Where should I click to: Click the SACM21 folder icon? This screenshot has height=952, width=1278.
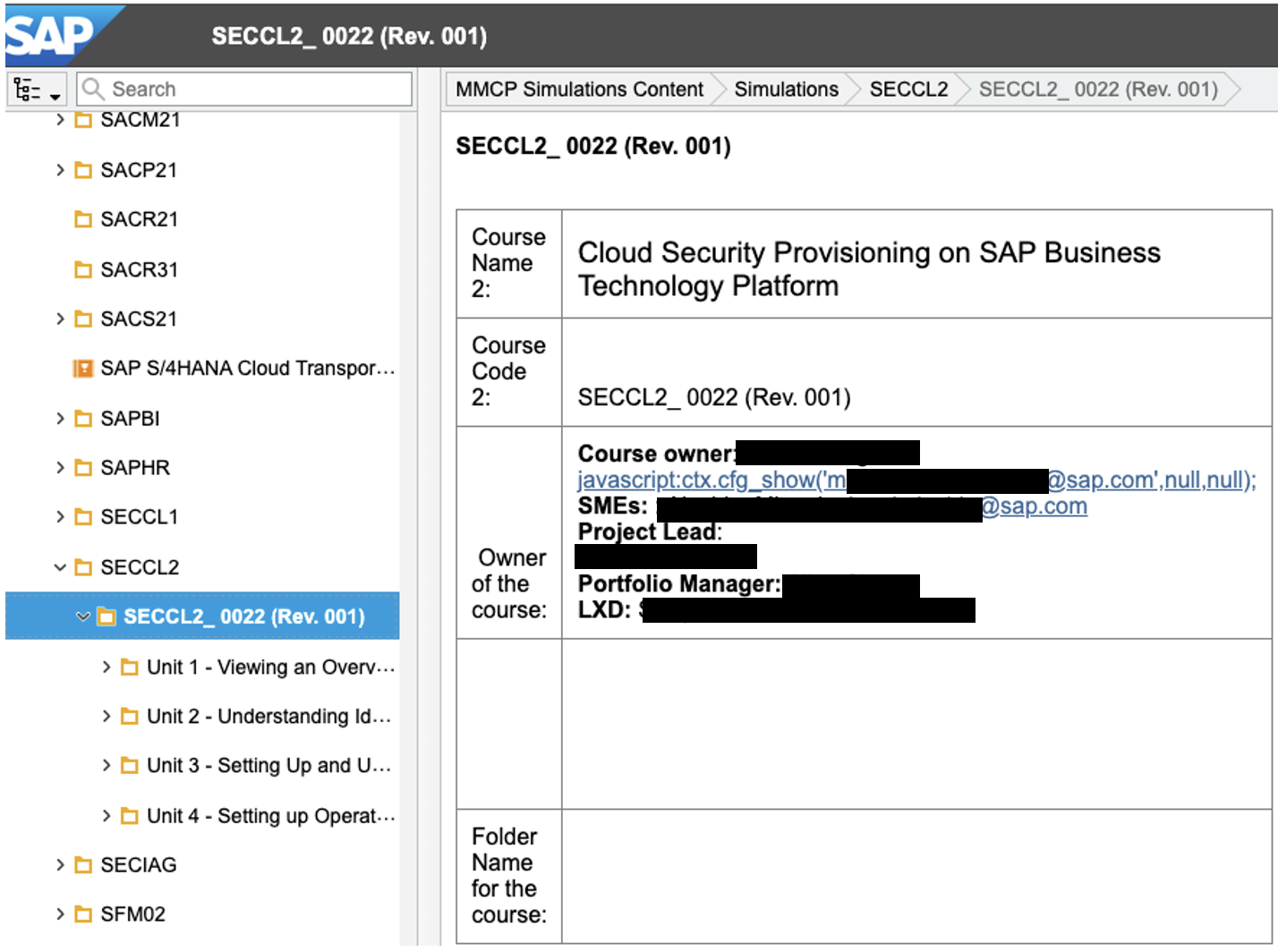pyautogui.click(x=83, y=120)
